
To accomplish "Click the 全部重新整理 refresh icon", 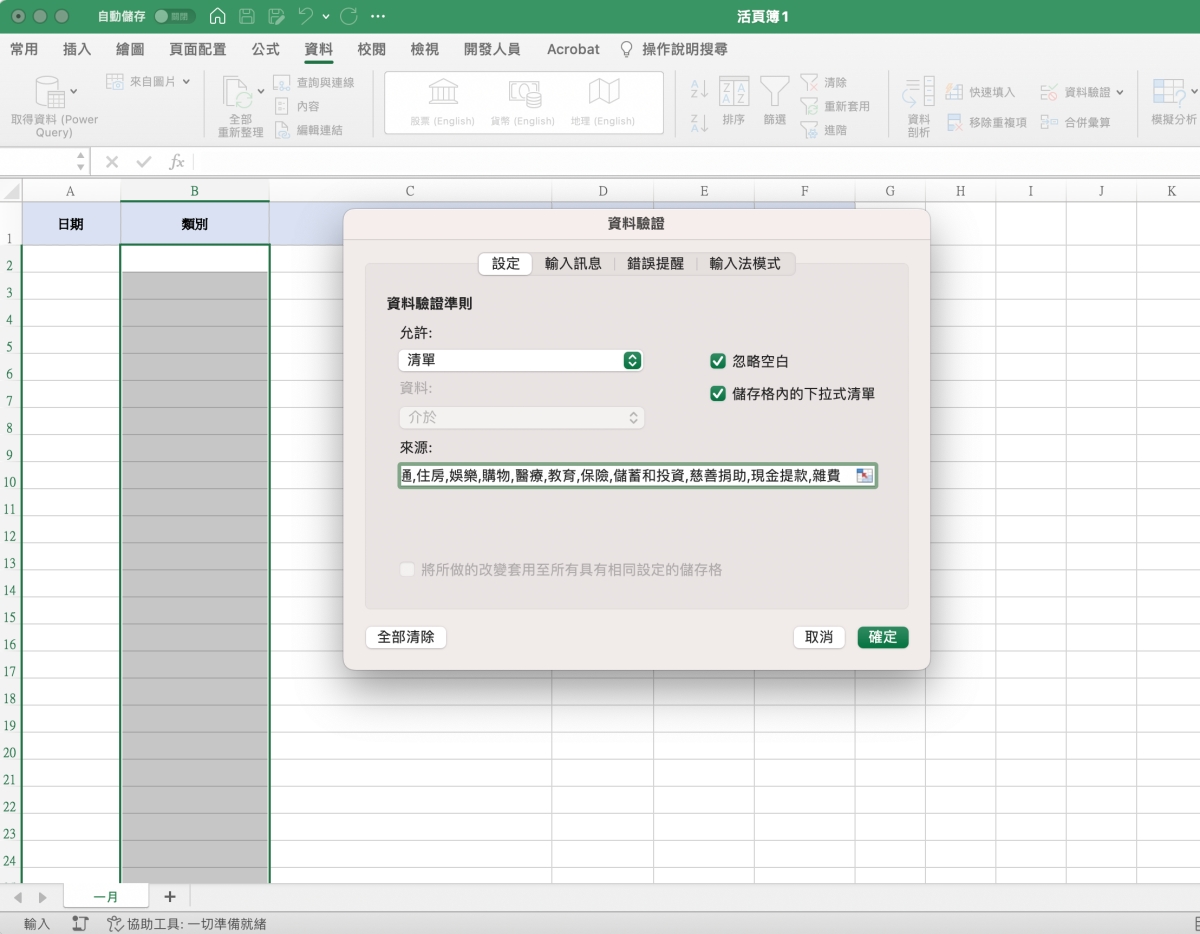I will (238, 93).
